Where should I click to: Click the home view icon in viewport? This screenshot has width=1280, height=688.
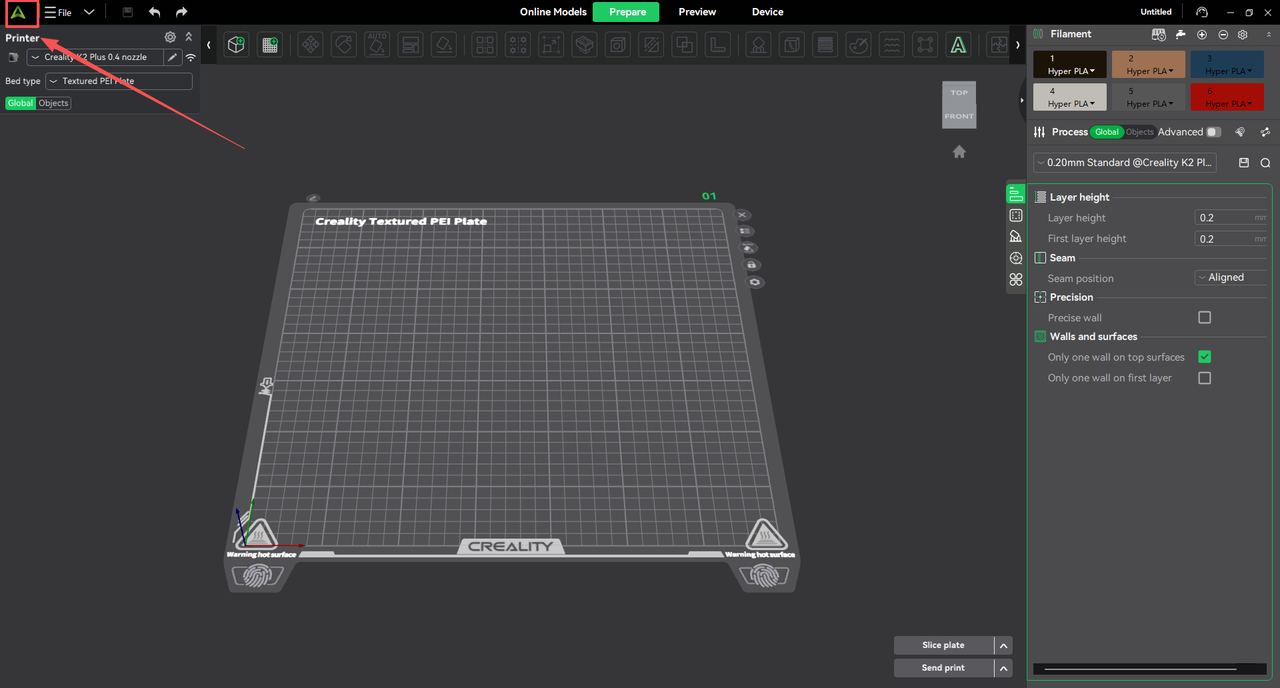tap(959, 152)
